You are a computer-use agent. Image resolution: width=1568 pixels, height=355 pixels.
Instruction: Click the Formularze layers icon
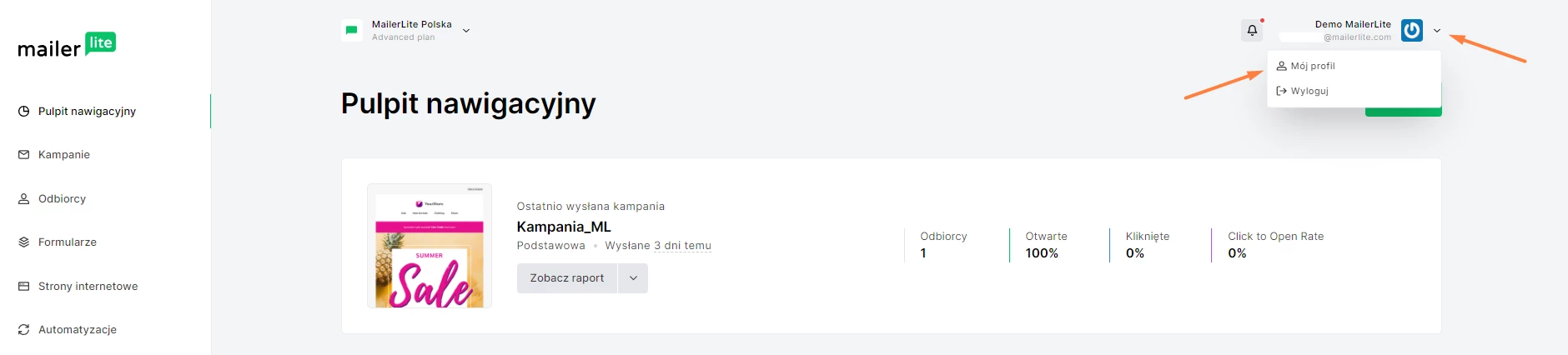pos(24,242)
